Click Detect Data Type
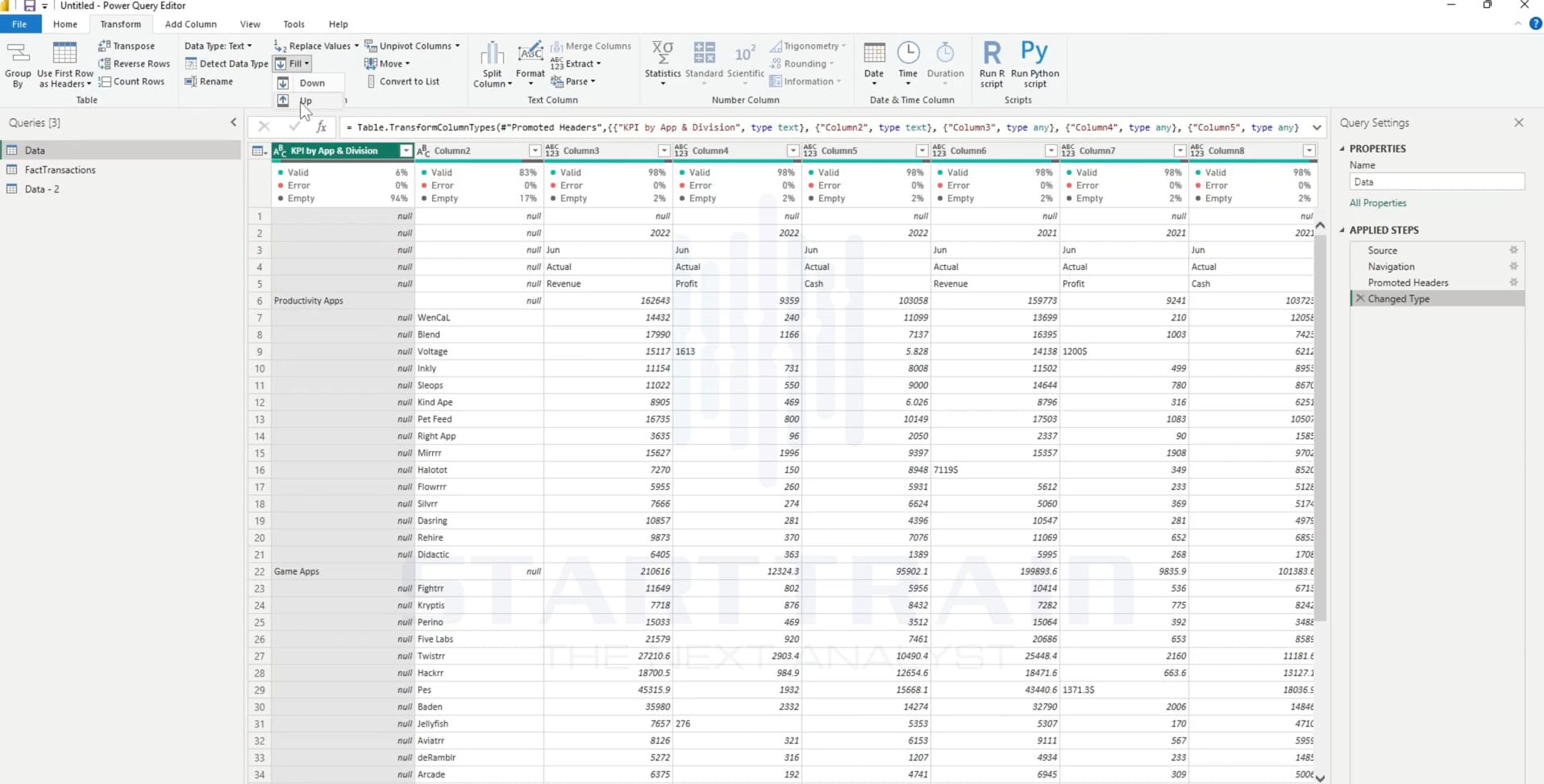The image size is (1544, 784). tap(227, 64)
